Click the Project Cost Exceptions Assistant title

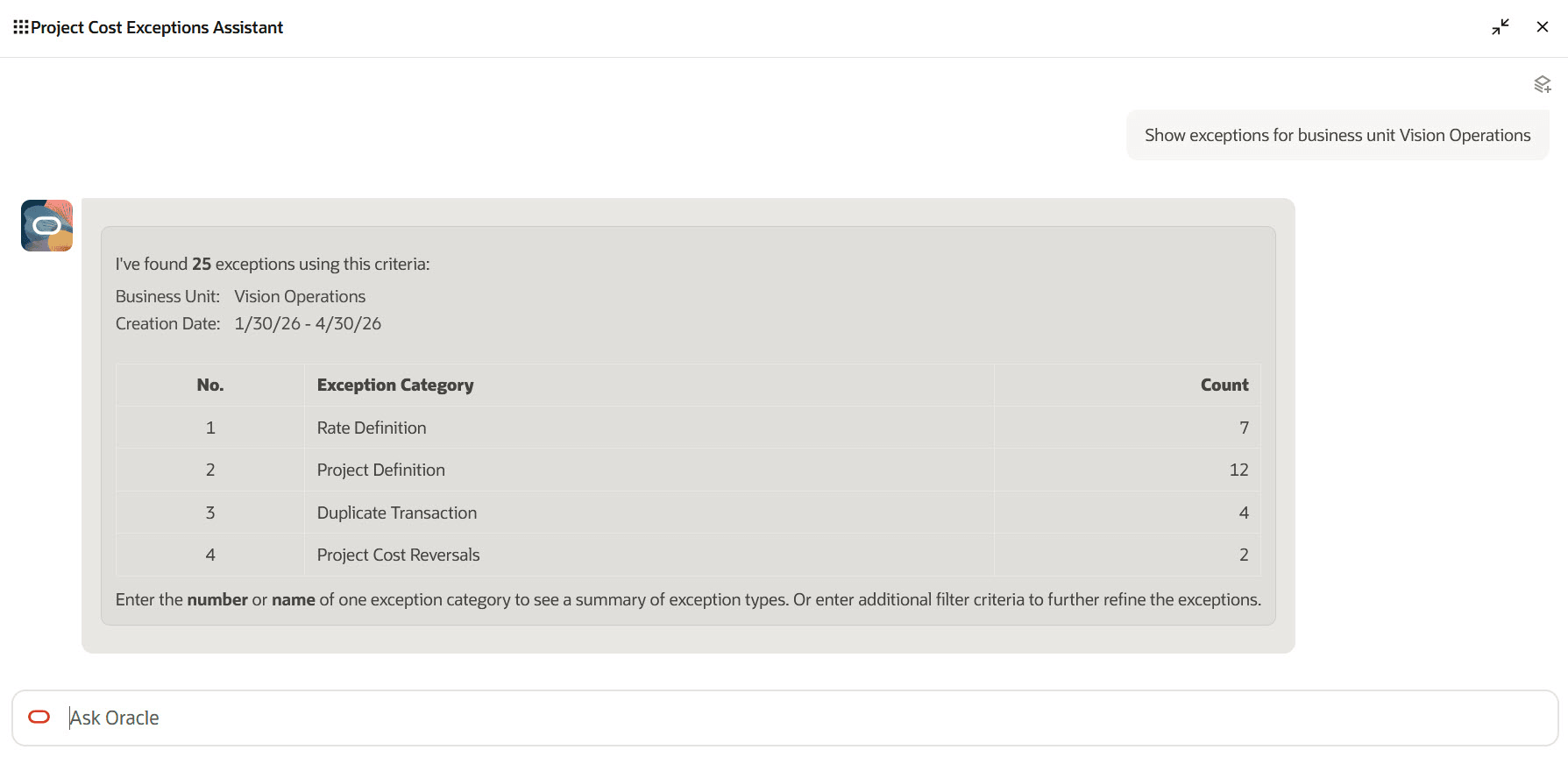pyautogui.click(x=157, y=27)
